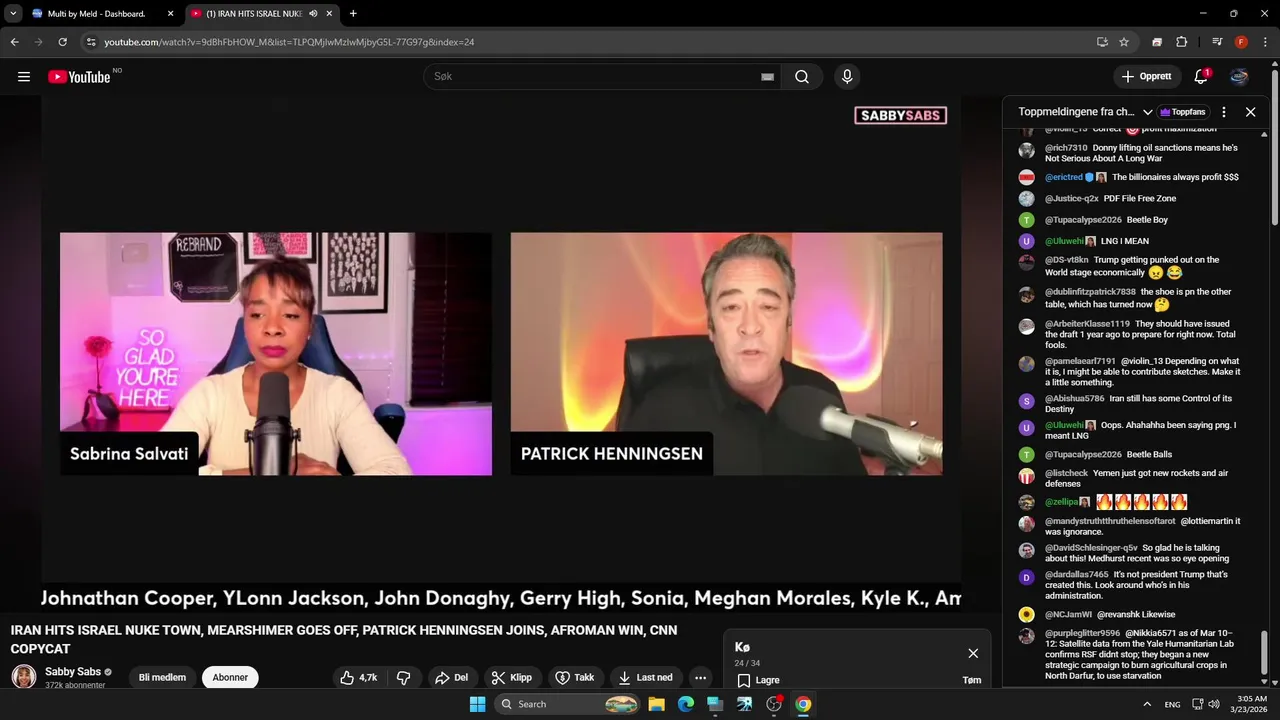Click the live chat scrollbar
1280x720 pixels.
click(x=1265, y=655)
